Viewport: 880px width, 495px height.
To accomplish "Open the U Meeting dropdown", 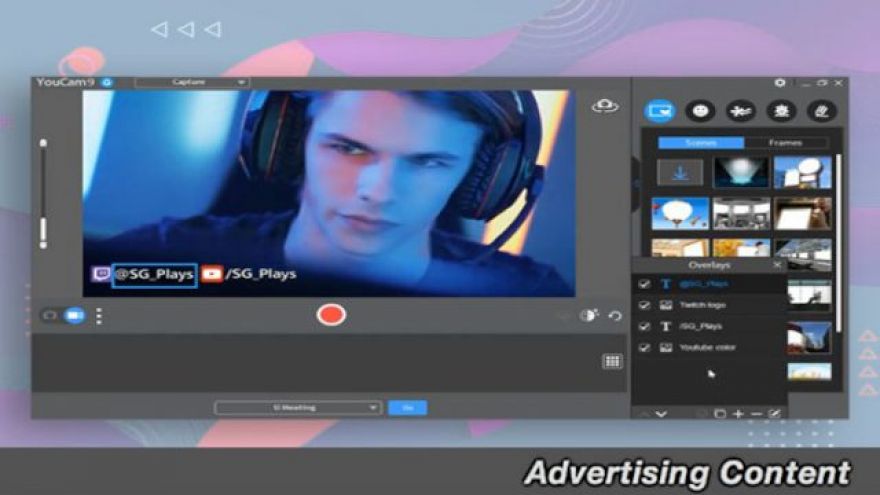I will tap(298, 407).
